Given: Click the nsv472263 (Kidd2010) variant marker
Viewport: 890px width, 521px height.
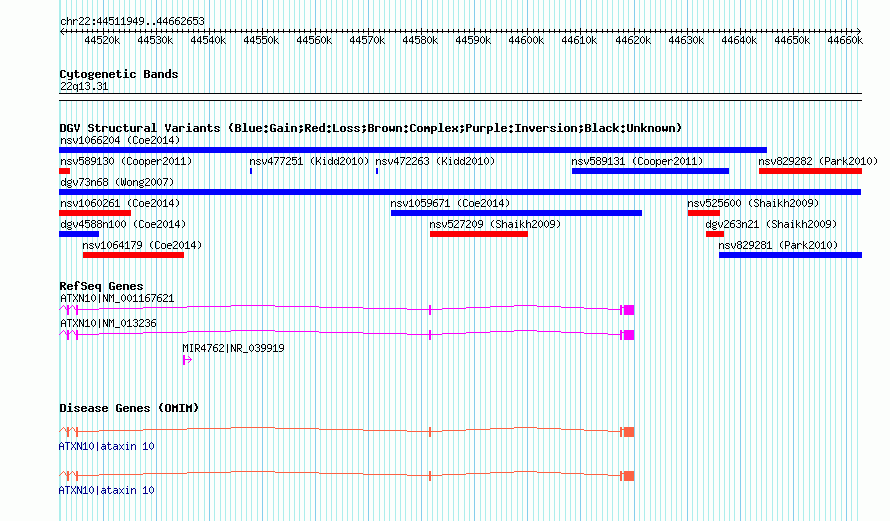Looking at the screenshot, I should pos(377,171).
